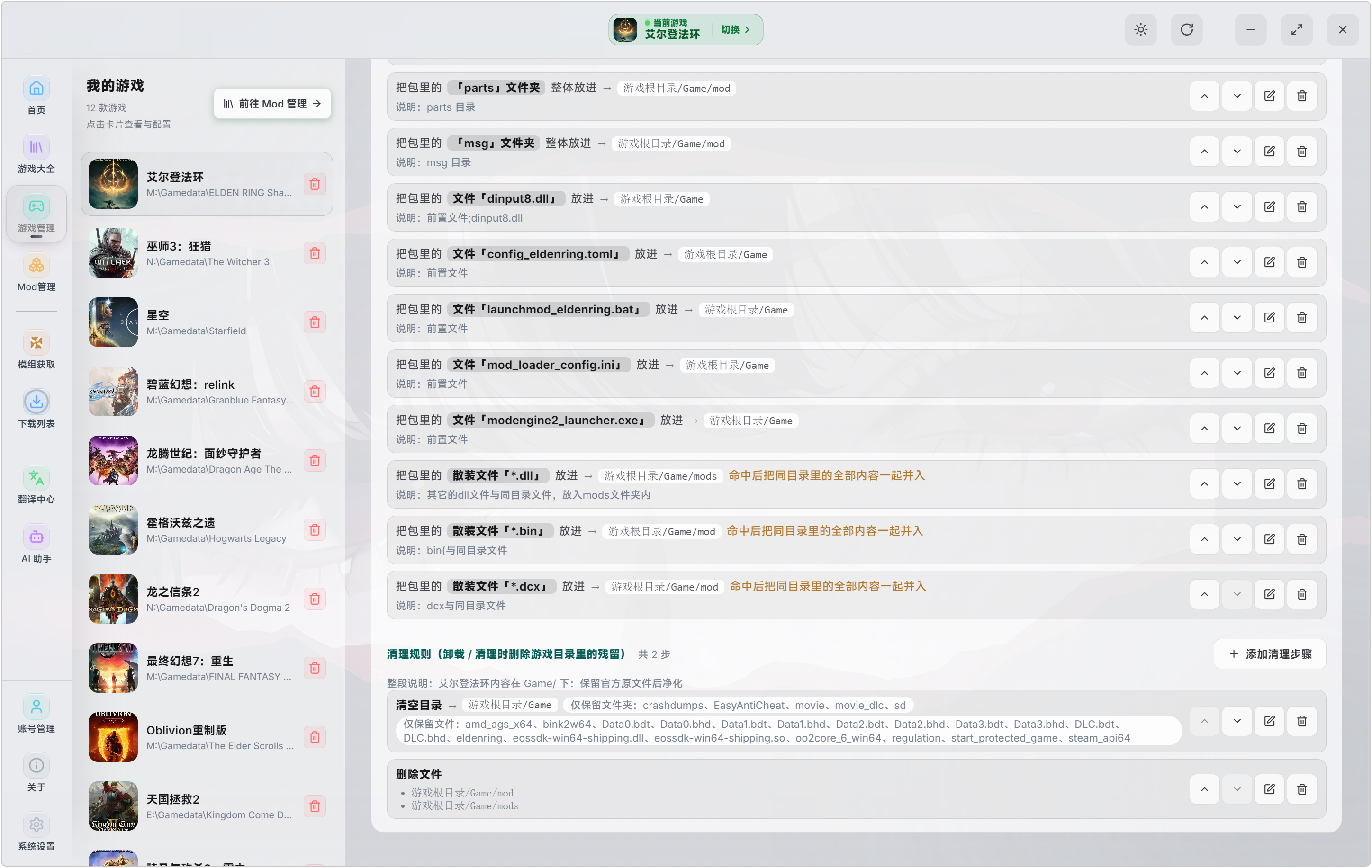
Task: Click 前往 Mod 管理 button
Action: click(272, 104)
